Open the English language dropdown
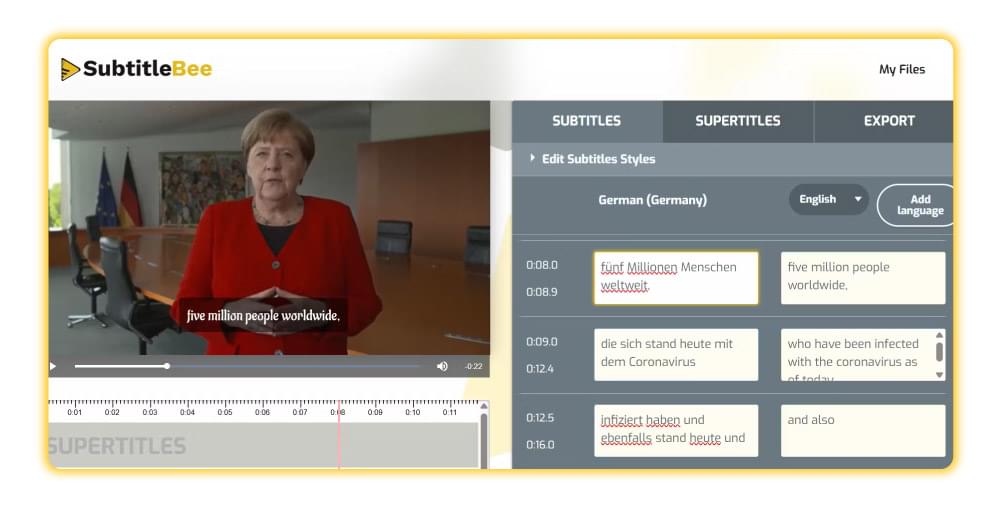 tap(828, 199)
